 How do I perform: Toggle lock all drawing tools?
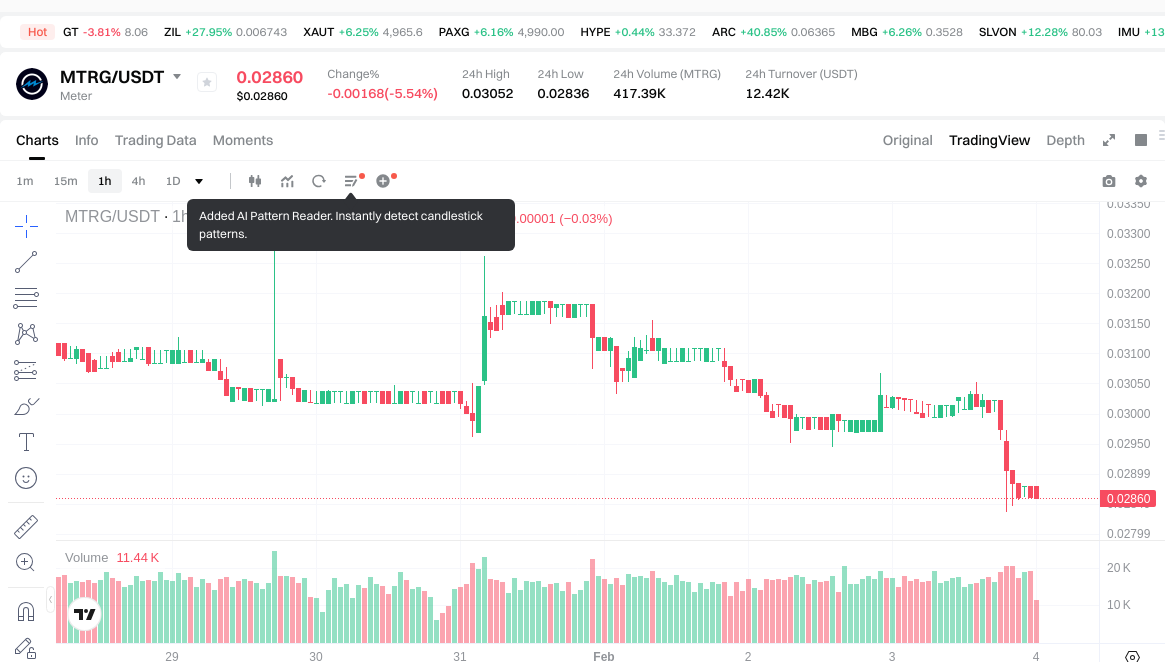[x=26, y=648]
